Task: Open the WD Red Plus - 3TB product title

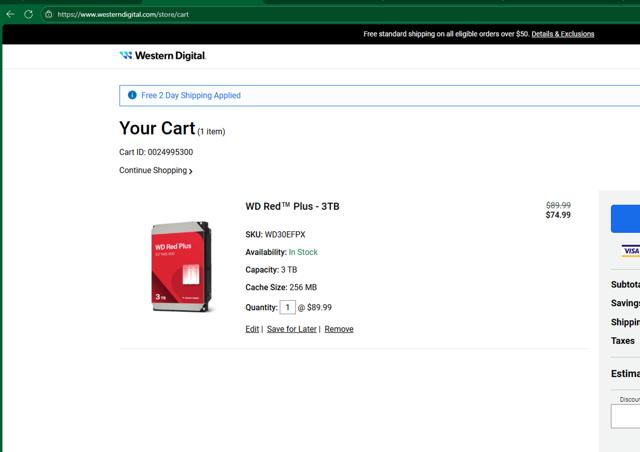Action: [292, 206]
